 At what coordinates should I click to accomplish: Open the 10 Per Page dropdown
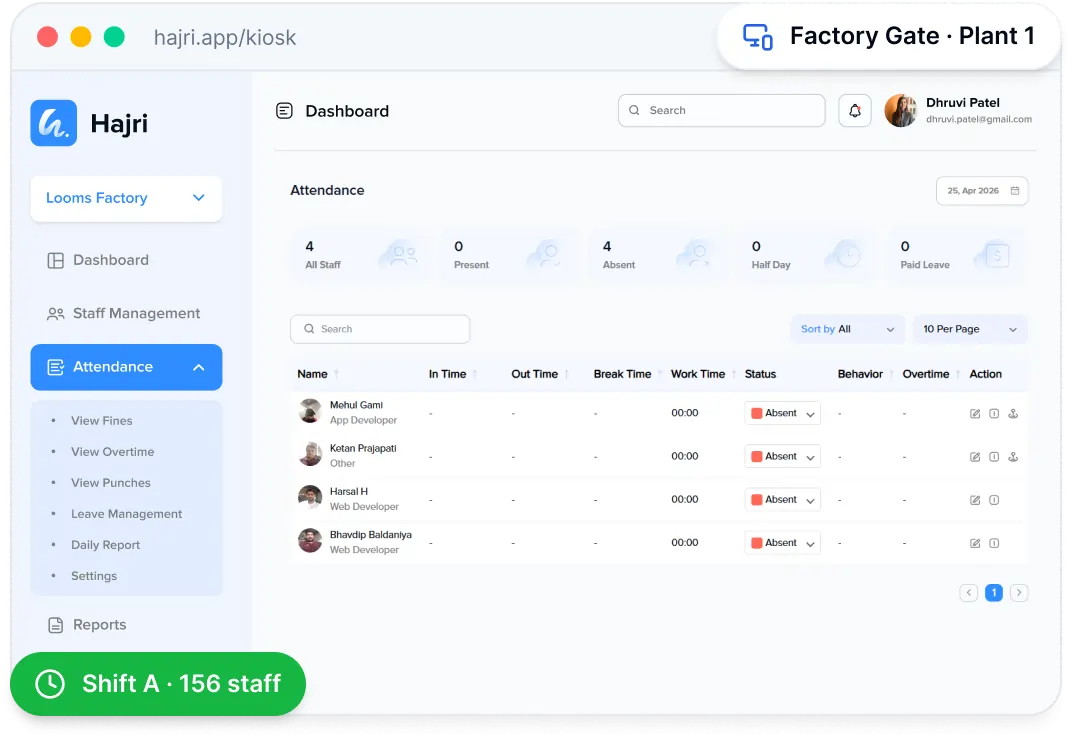point(970,329)
